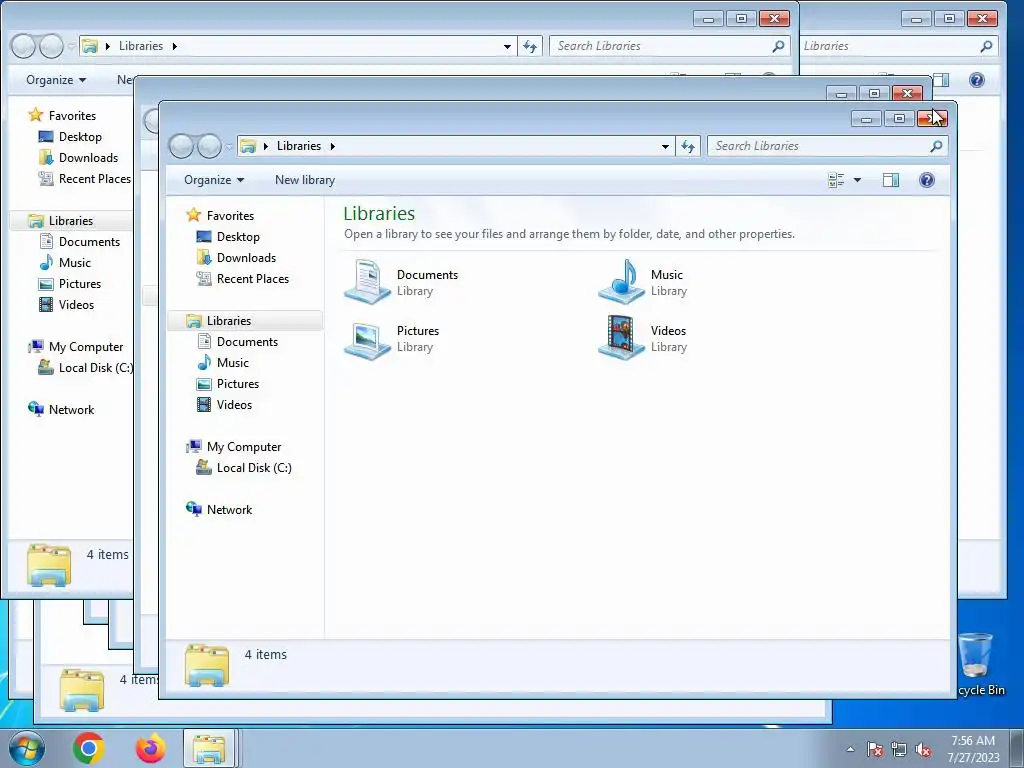Launch Google Chrome from taskbar

pos(89,748)
